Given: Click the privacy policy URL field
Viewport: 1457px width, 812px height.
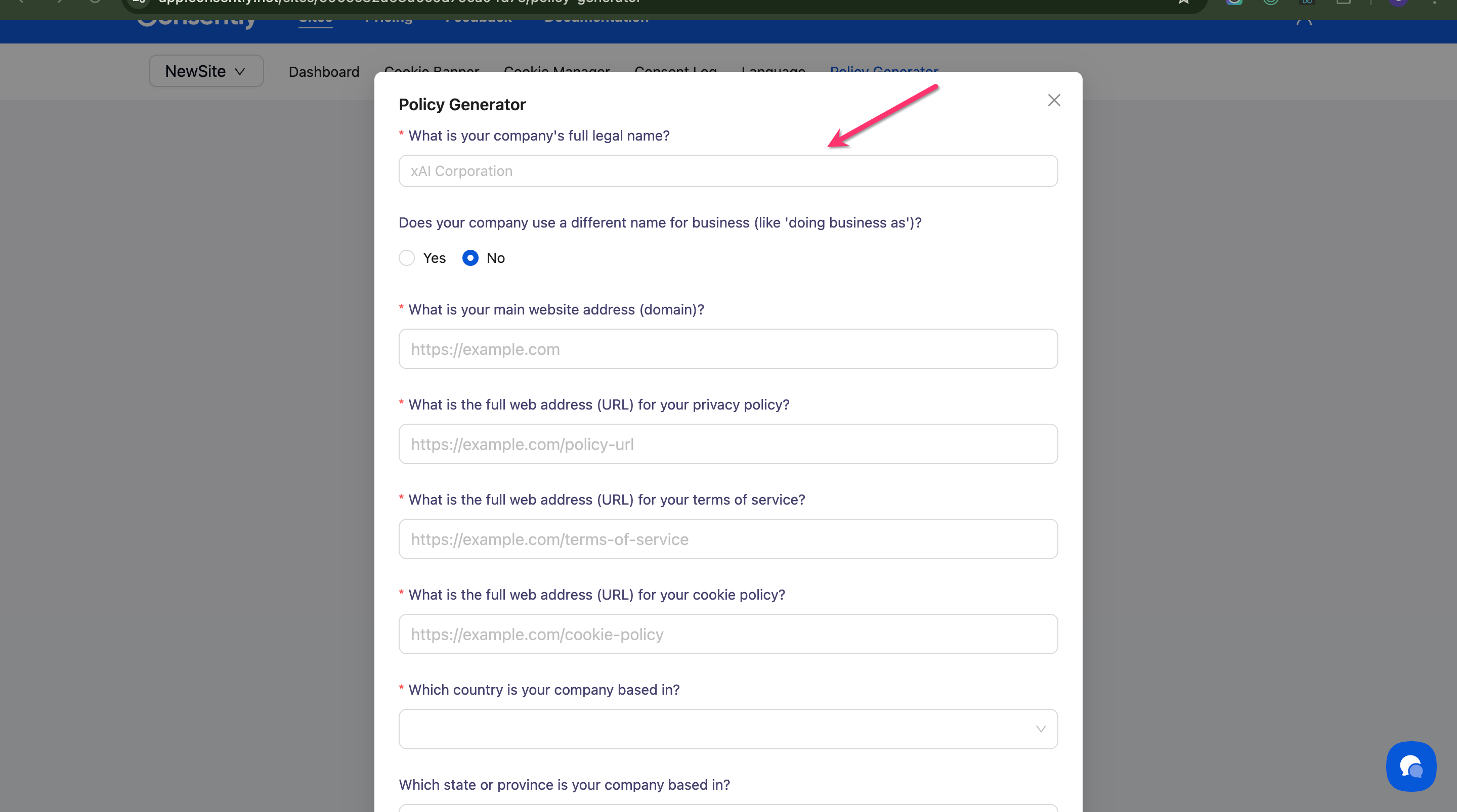Looking at the screenshot, I should point(727,444).
